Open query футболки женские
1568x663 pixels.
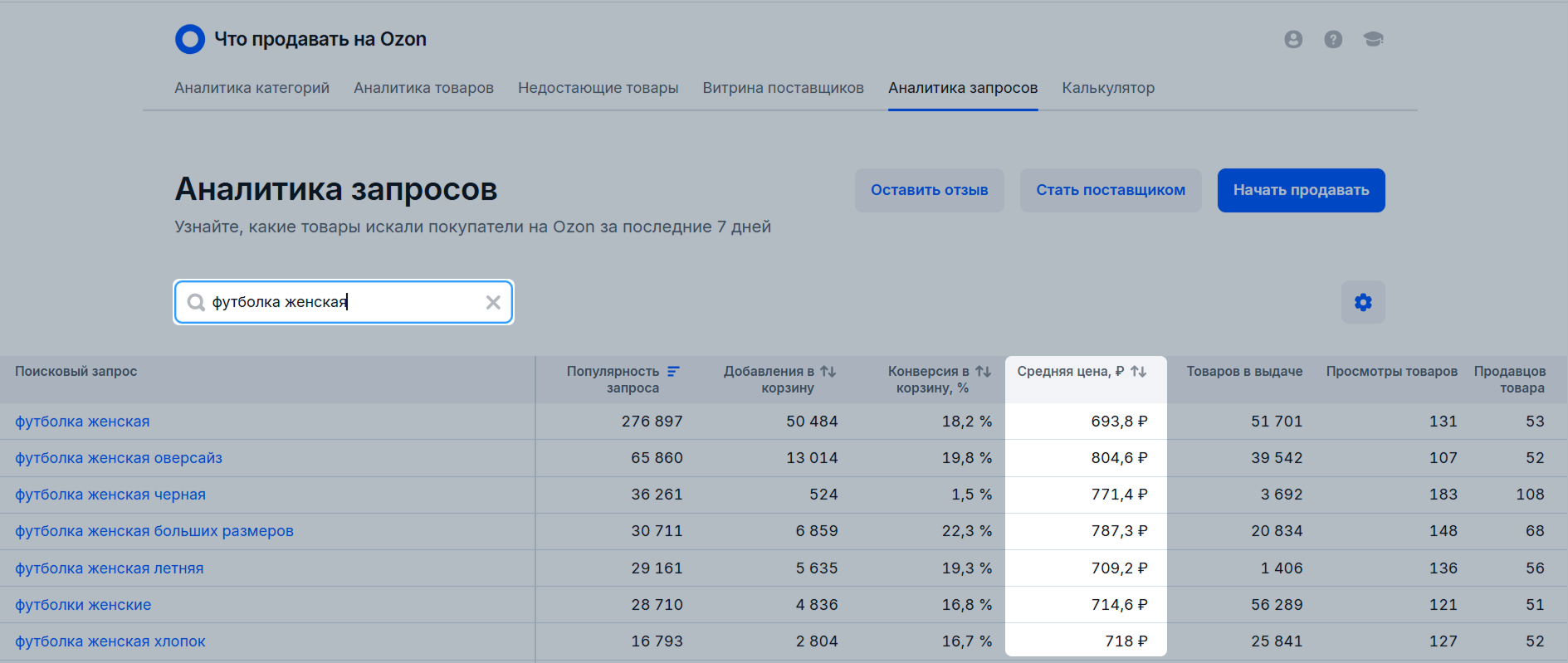pyautogui.click(x=83, y=605)
